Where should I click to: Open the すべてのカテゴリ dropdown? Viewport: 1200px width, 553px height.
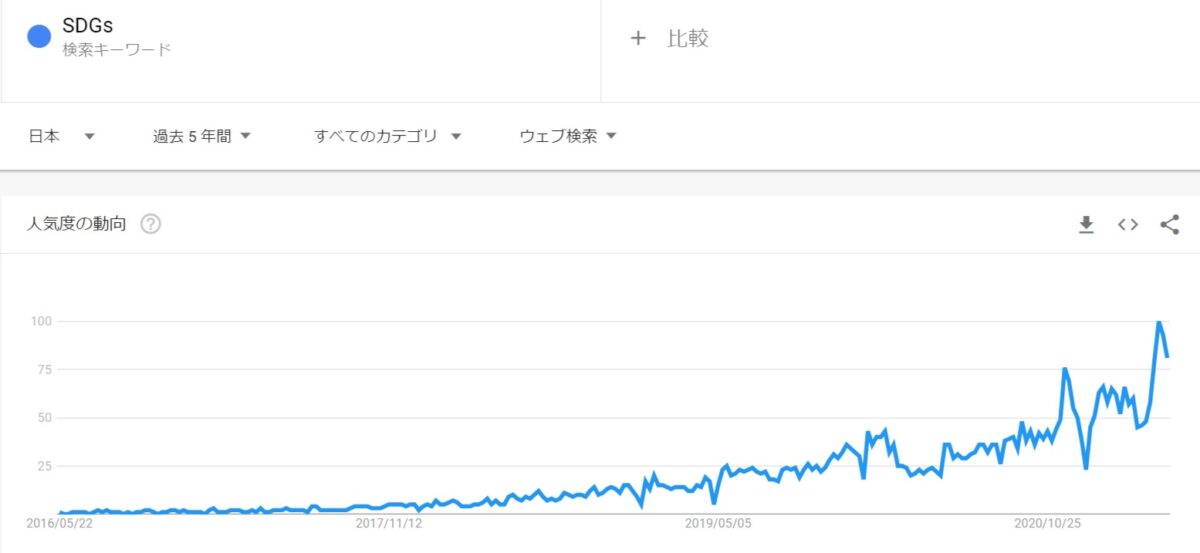point(387,136)
